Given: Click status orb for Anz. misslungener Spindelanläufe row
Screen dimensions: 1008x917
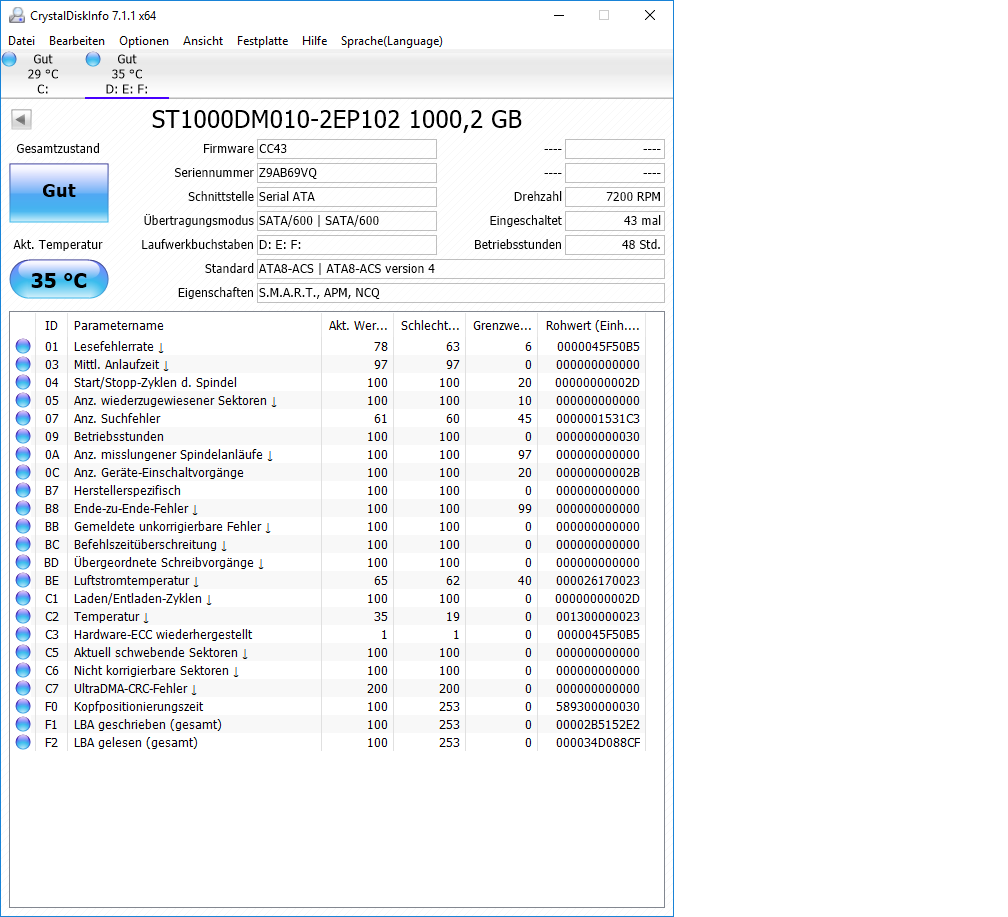Looking at the screenshot, I should pos(23,454).
